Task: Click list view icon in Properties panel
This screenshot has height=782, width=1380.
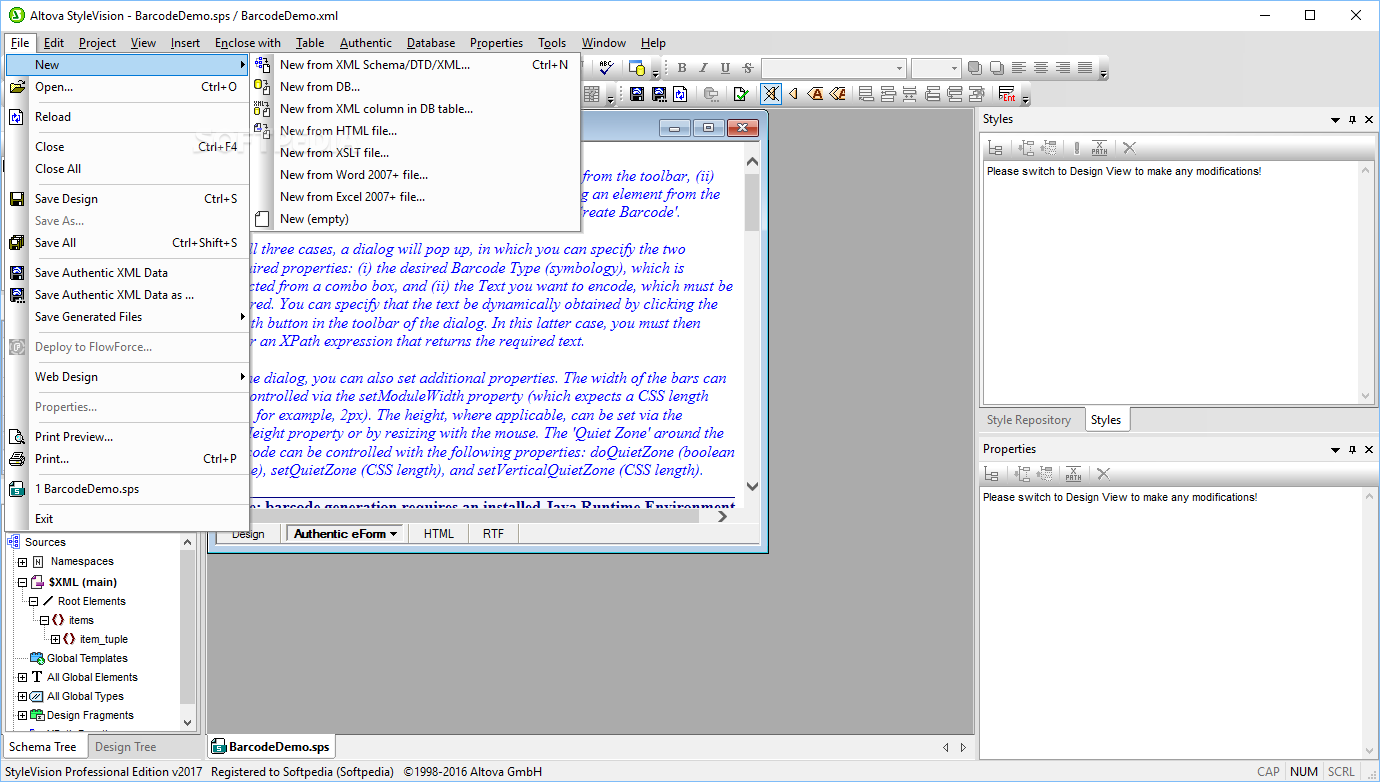Action: (x=993, y=474)
